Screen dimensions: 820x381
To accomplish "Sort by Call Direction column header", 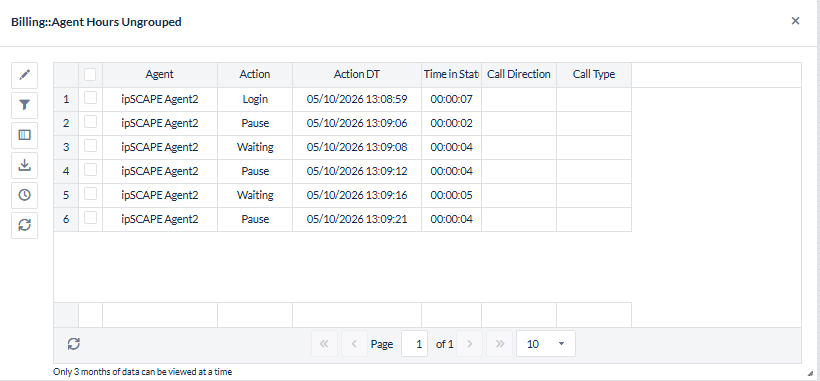I will (x=519, y=75).
